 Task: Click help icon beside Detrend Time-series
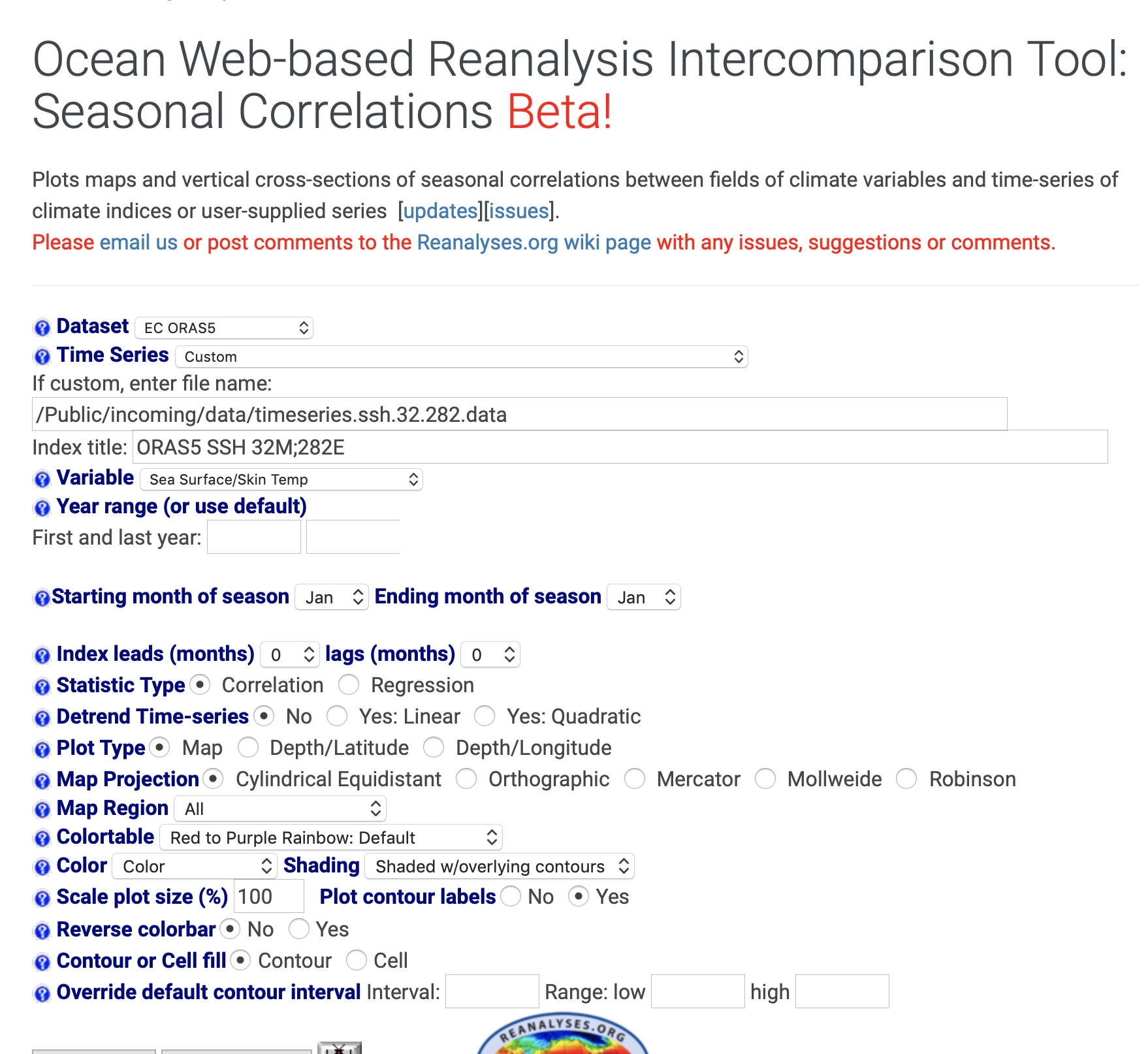42,718
